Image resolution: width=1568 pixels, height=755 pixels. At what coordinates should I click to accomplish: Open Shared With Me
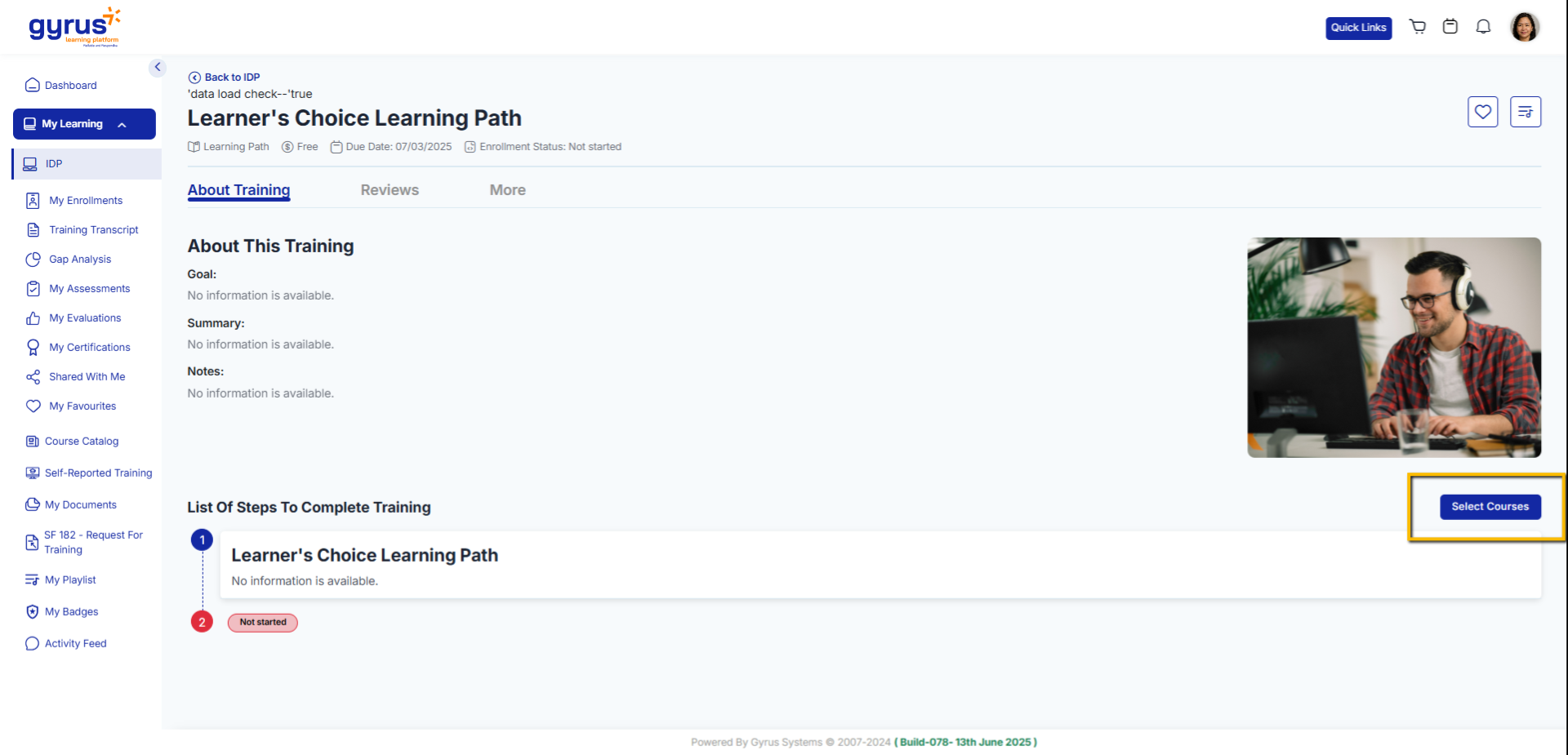[76, 377]
